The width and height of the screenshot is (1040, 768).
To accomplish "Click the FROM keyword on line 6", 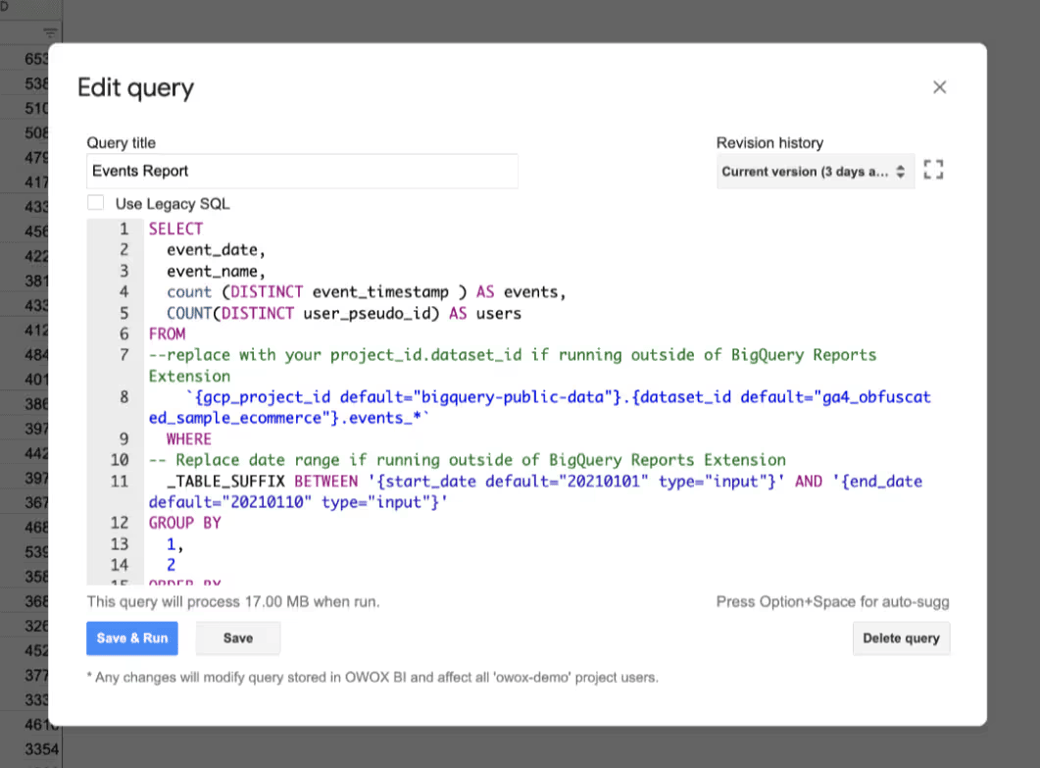I will pyautogui.click(x=167, y=334).
